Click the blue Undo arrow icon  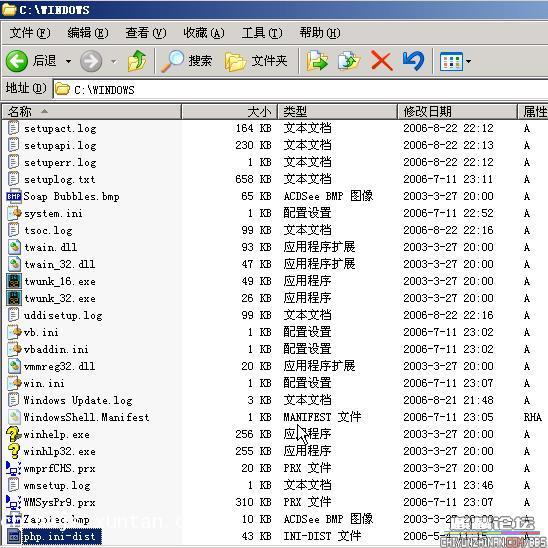pos(413,61)
